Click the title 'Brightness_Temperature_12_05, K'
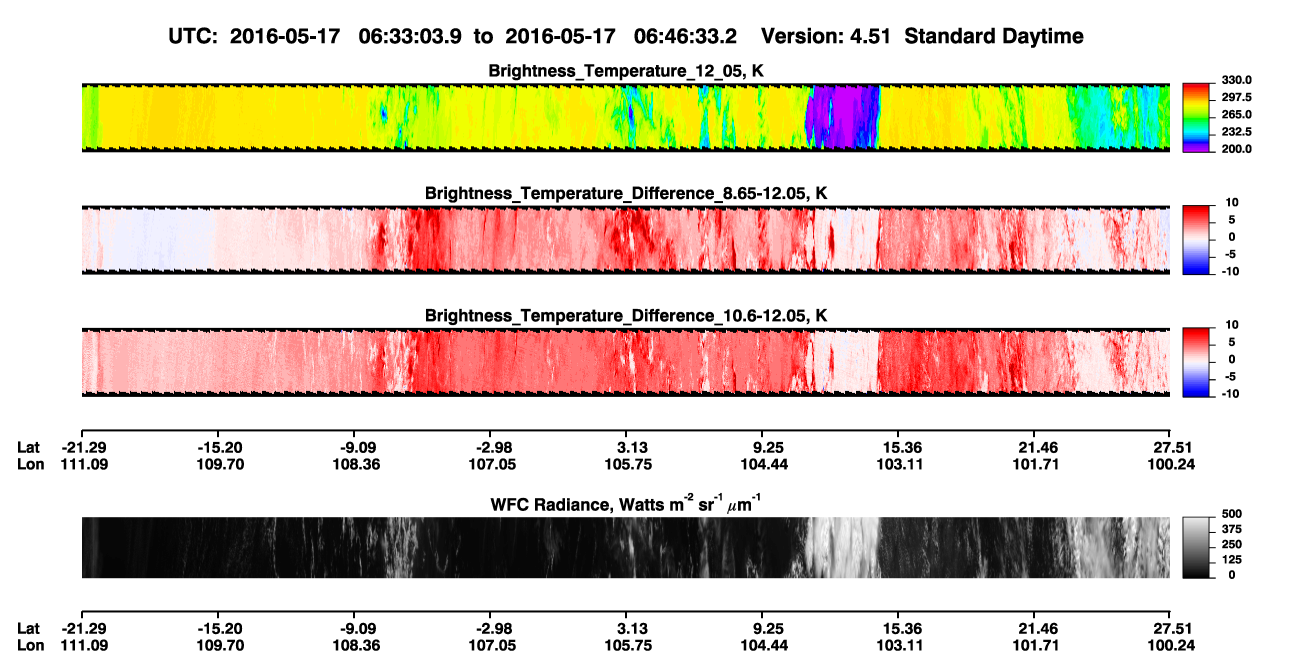 [x=626, y=71]
